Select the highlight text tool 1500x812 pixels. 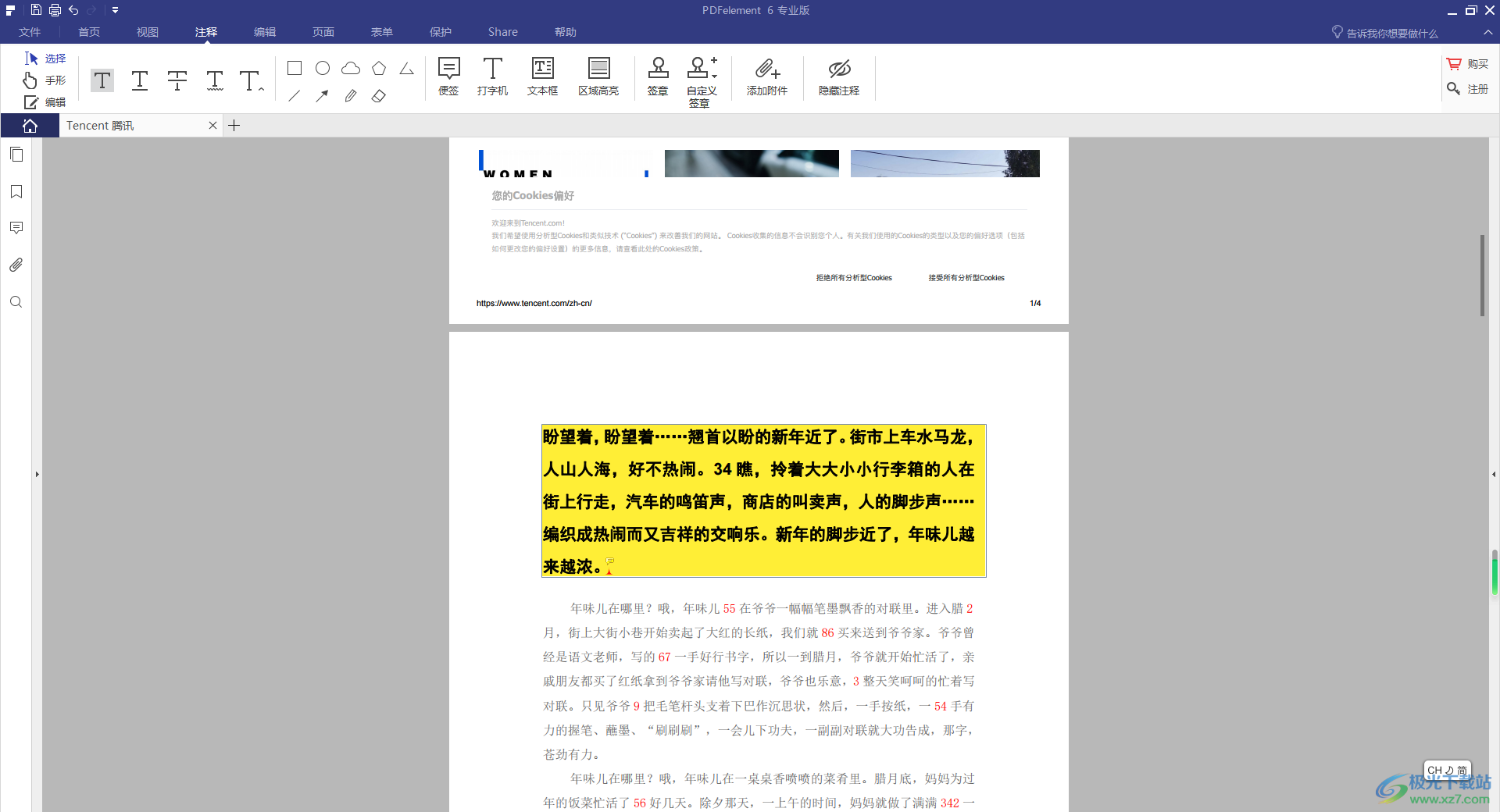102,80
